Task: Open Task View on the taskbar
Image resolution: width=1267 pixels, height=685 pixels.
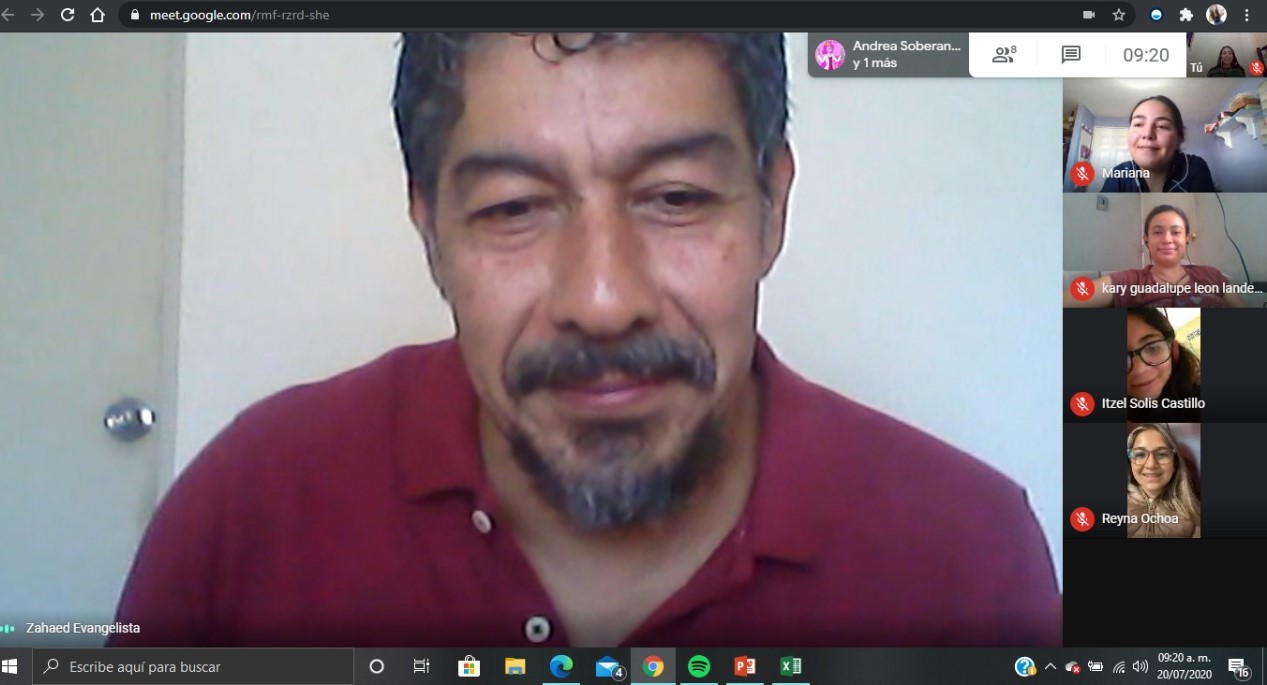Action: [422, 667]
